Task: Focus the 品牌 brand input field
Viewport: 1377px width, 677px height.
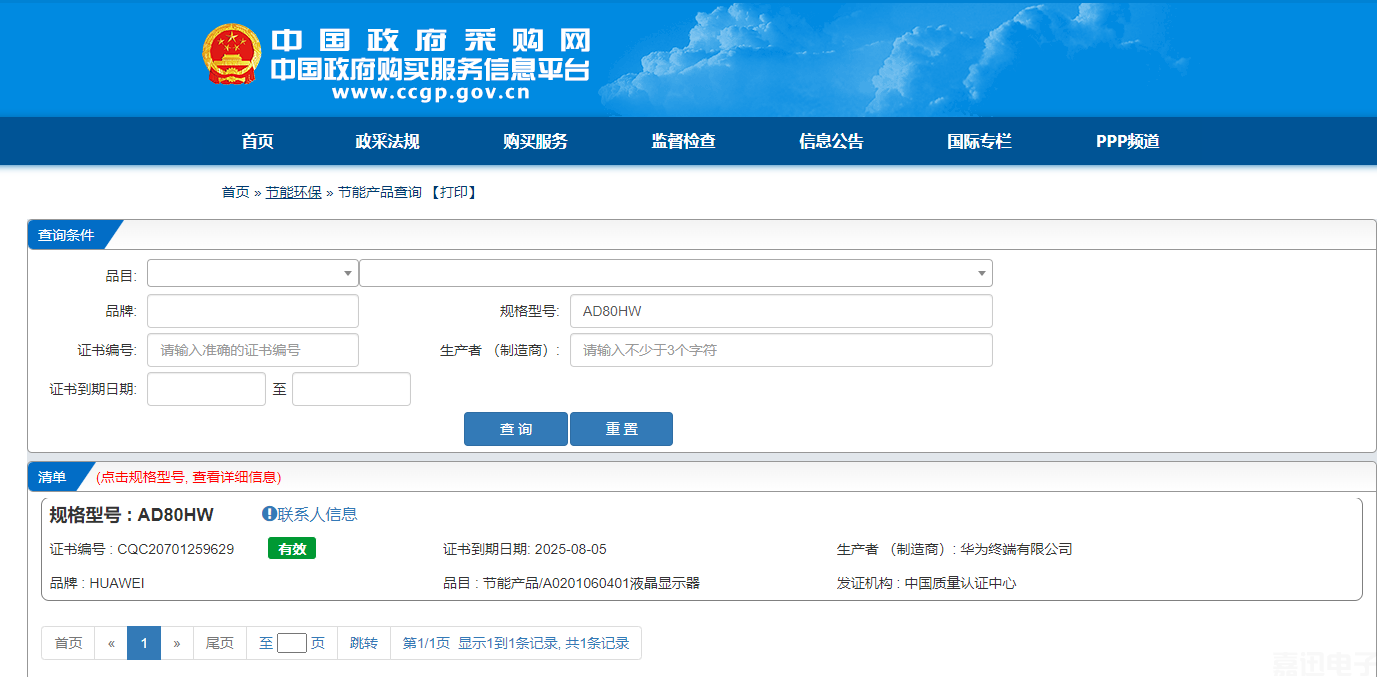Action: click(x=252, y=311)
